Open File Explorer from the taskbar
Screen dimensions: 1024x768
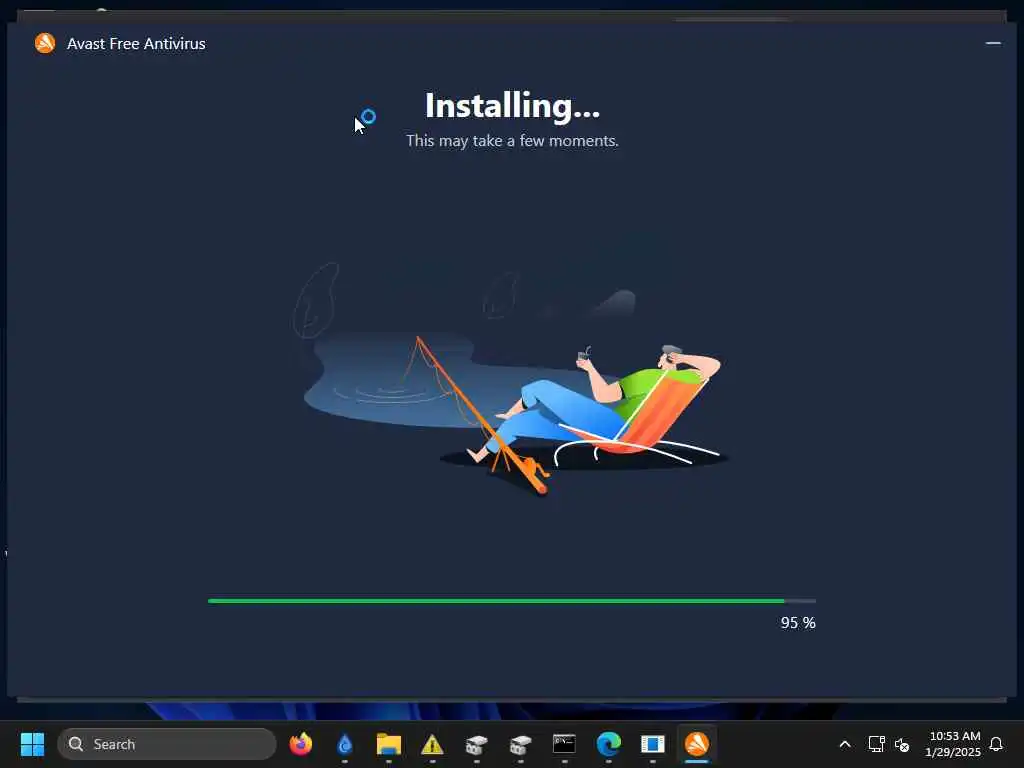click(389, 744)
